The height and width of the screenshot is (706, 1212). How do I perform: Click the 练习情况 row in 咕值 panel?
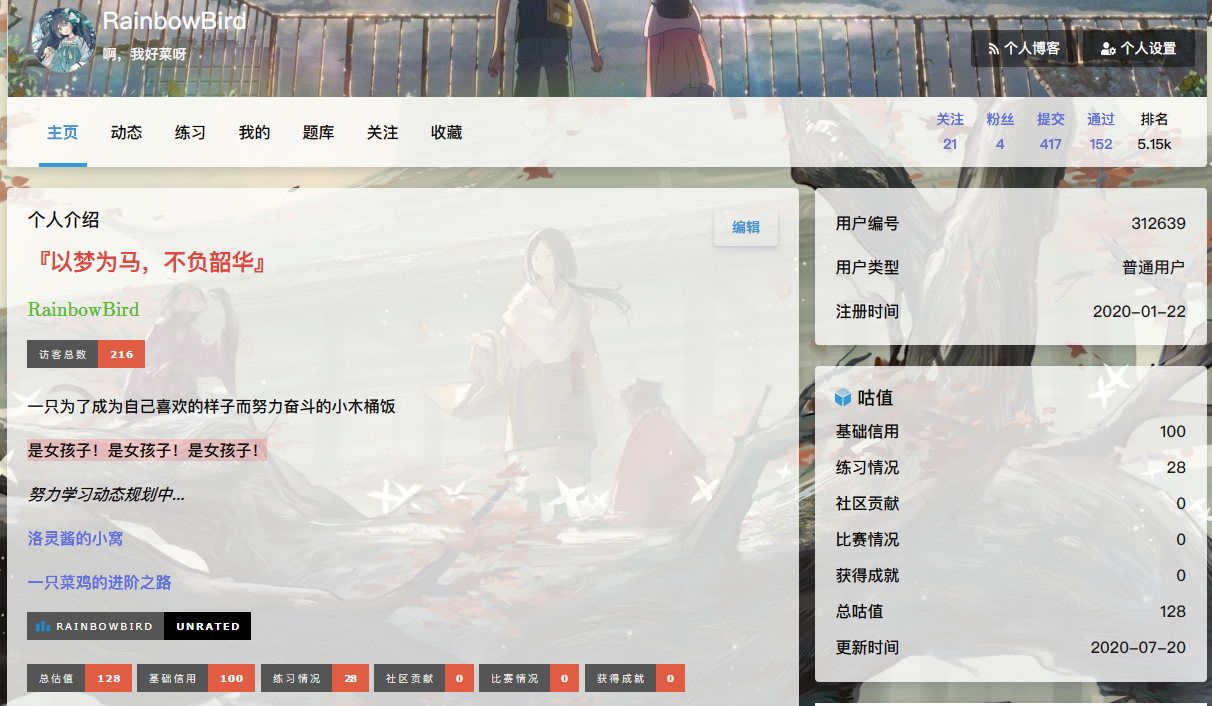pos(1011,468)
